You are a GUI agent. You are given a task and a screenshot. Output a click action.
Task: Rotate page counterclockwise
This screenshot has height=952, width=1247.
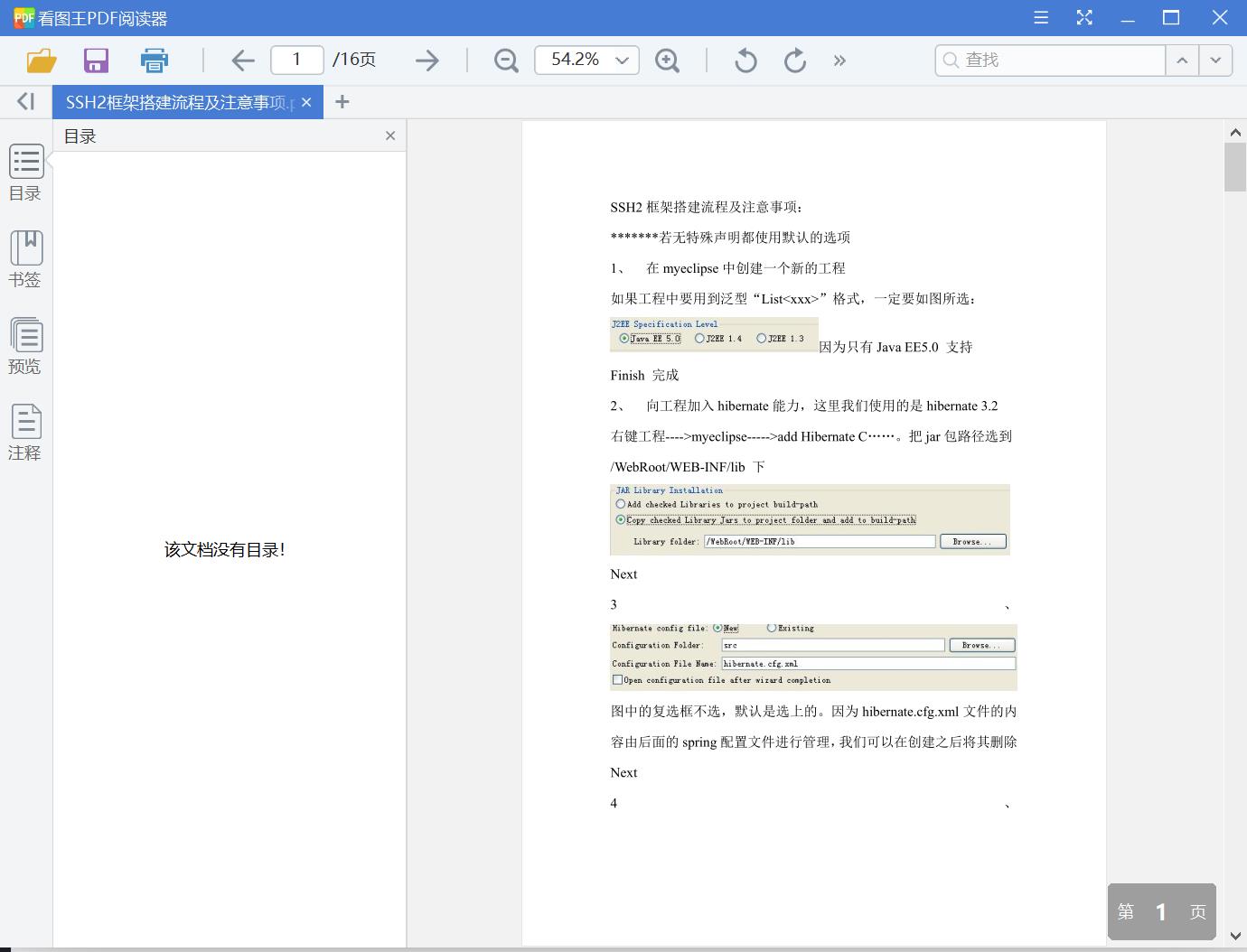[x=745, y=61]
